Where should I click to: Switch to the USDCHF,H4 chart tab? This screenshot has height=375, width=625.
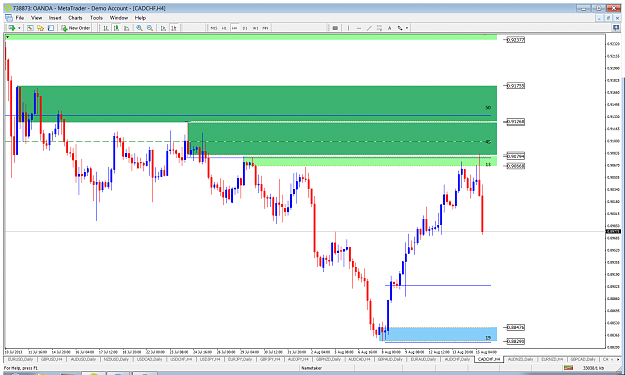click(180, 359)
